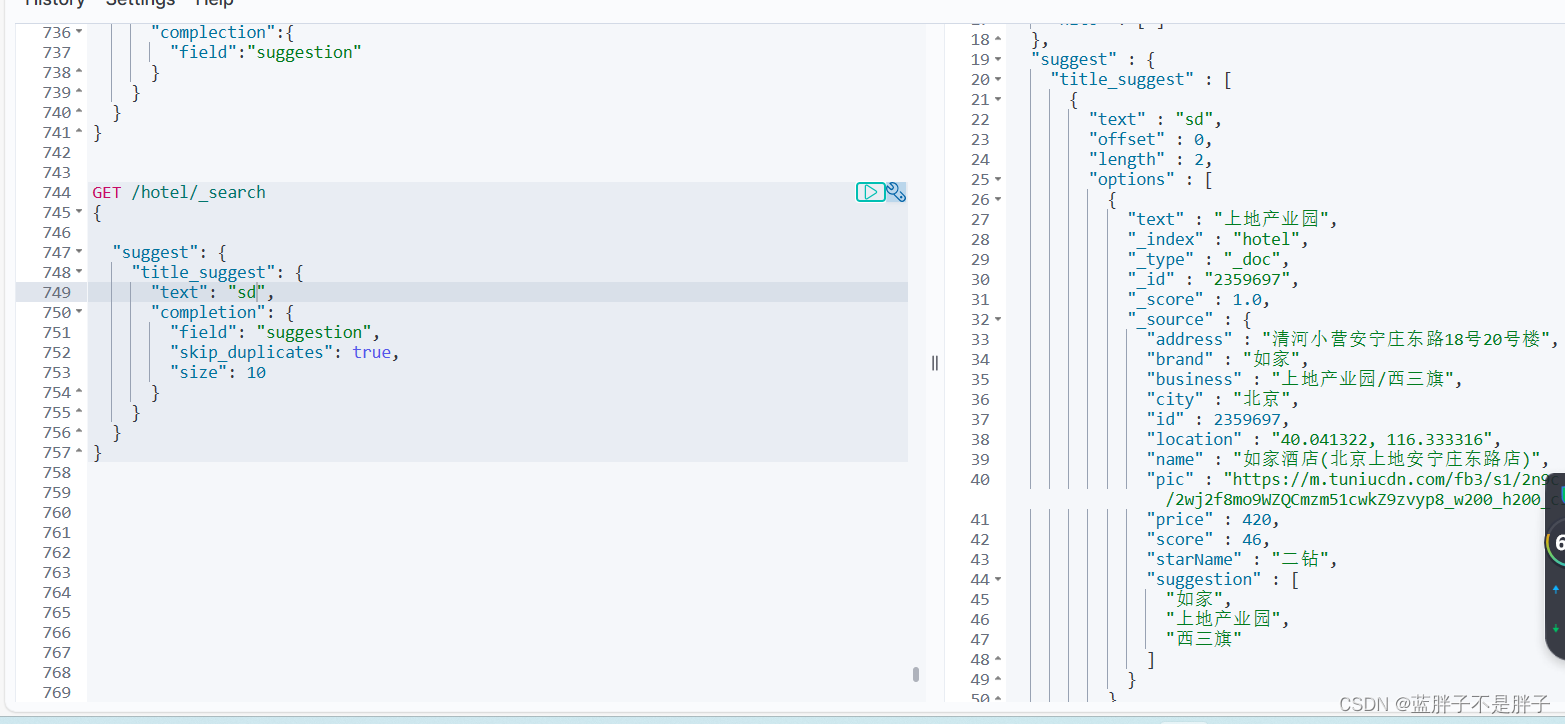This screenshot has width=1565, height=724.
Task: Fold the "title_suggest" array at output line 20
Action: [998, 79]
